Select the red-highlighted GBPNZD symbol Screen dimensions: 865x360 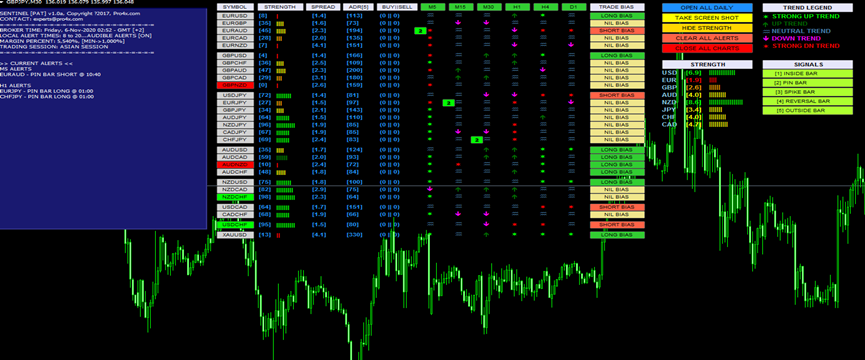235,85
